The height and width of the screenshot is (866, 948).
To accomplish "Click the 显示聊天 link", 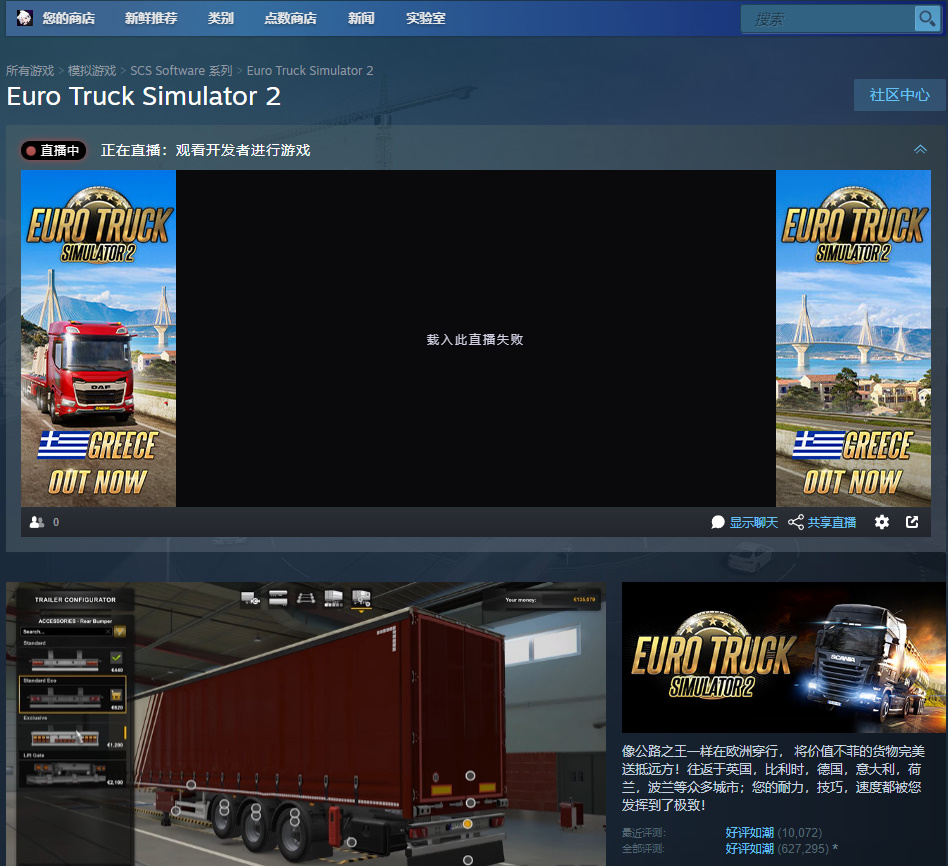I will click(753, 522).
